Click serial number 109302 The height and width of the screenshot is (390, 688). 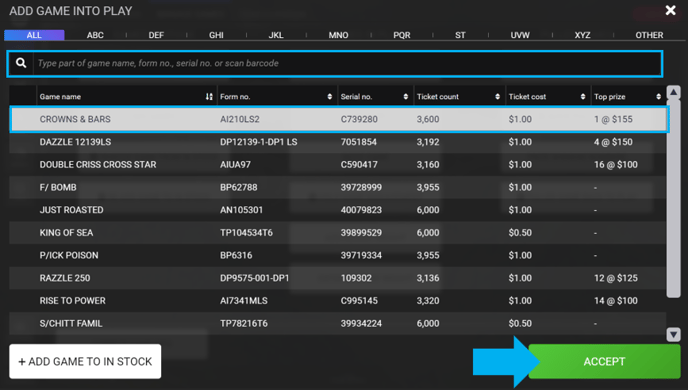point(356,278)
